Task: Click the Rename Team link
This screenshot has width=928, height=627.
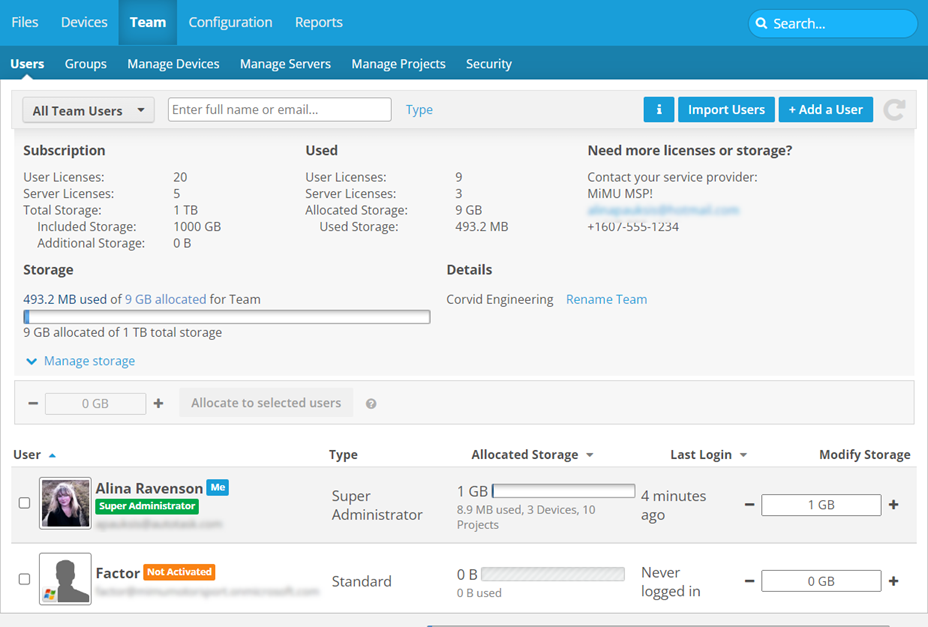Action: 606,299
